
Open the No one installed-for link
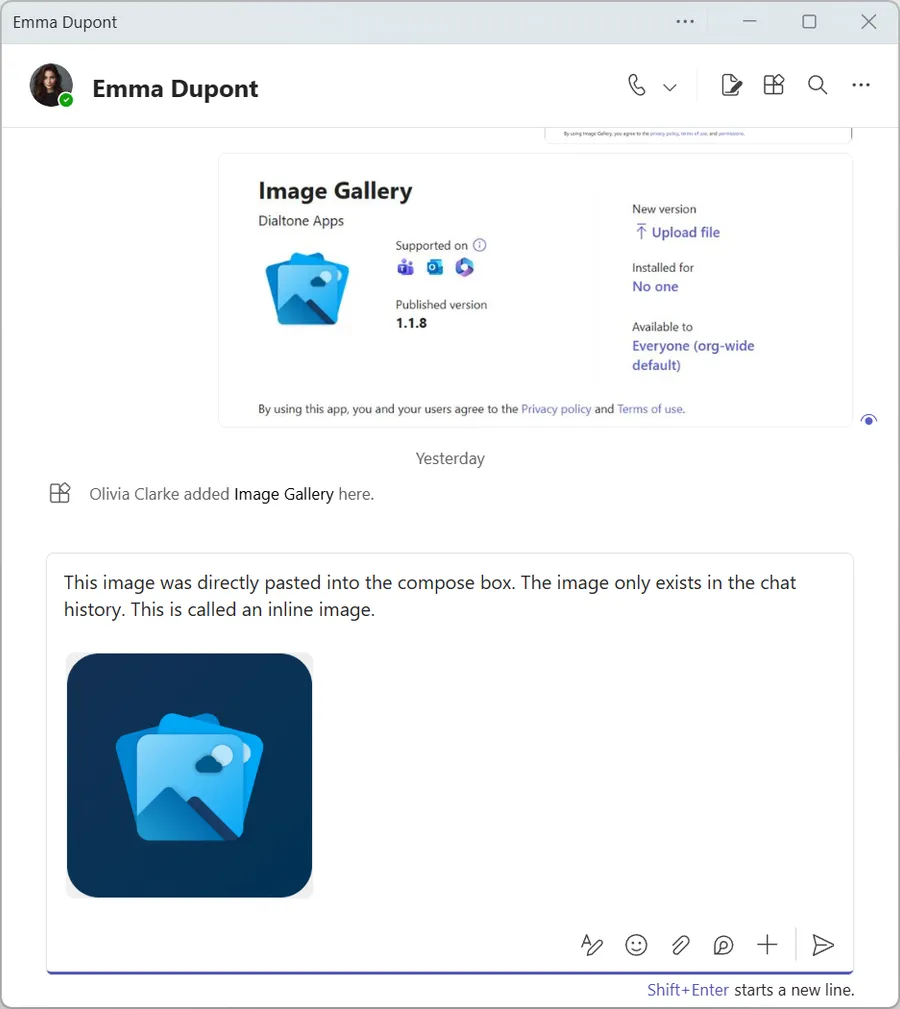655,287
